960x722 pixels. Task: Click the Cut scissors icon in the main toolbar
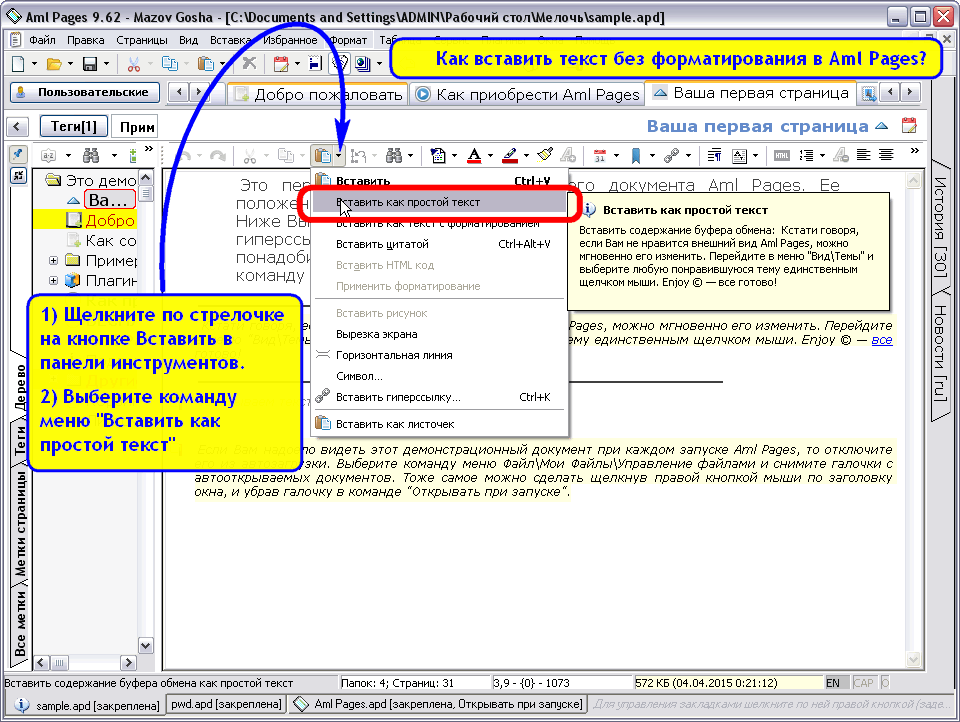(x=133, y=63)
